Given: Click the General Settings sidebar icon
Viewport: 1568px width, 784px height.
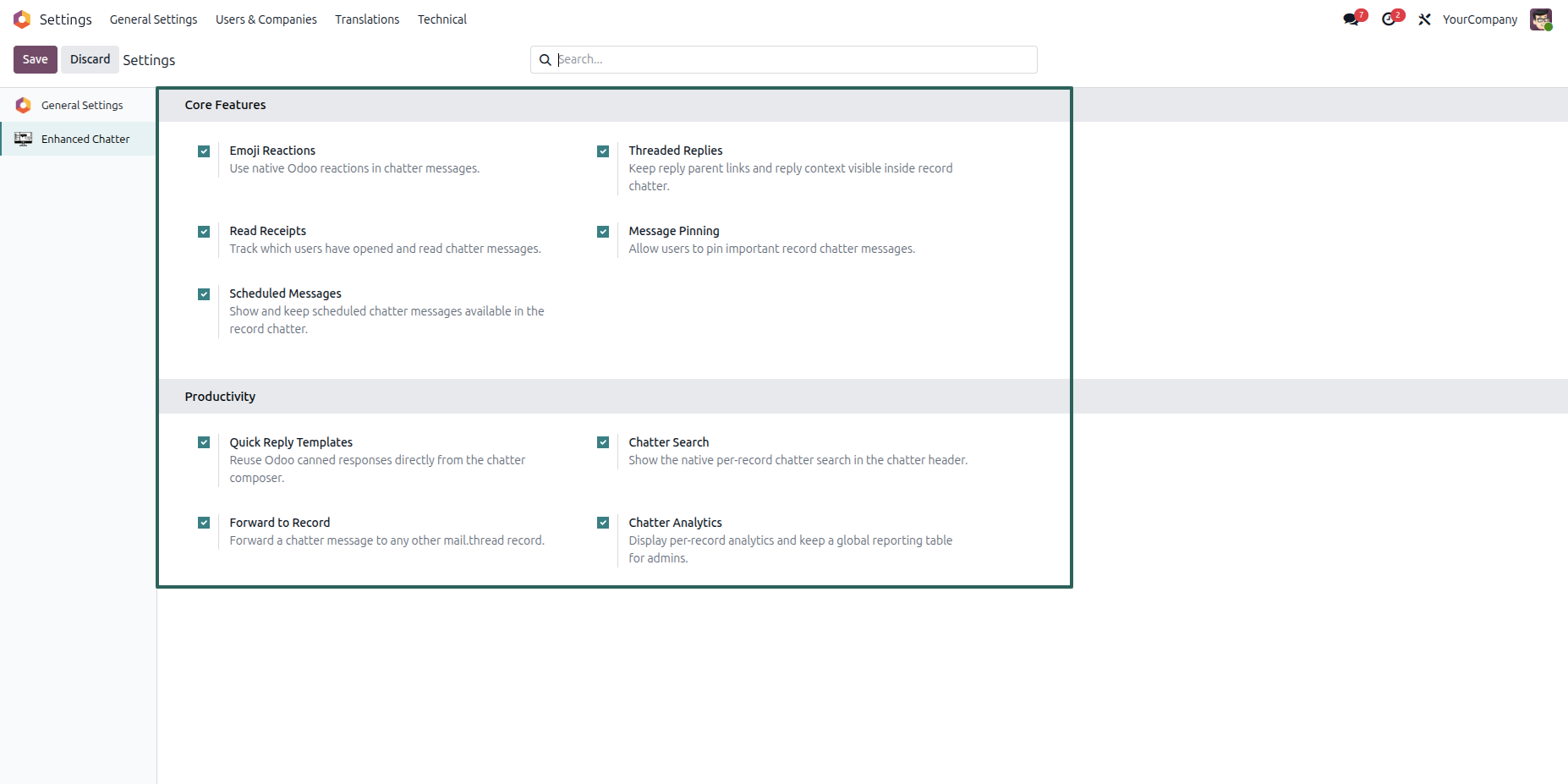Looking at the screenshot, I should 24,105.
